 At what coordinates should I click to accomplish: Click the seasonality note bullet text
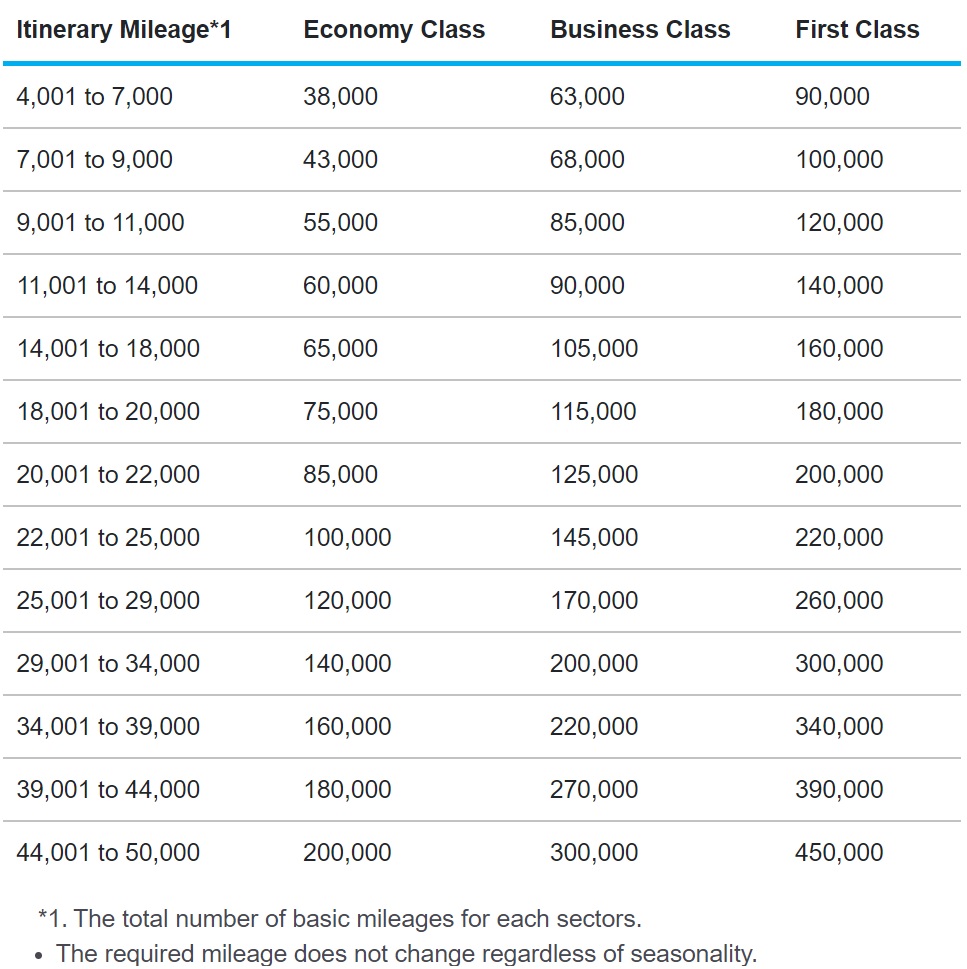point(407,954)
